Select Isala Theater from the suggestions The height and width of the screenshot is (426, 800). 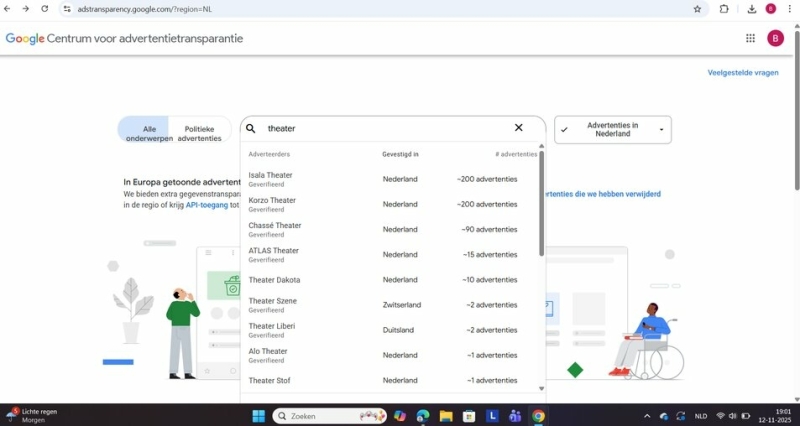pyautogui.click(x=271, y=176)
